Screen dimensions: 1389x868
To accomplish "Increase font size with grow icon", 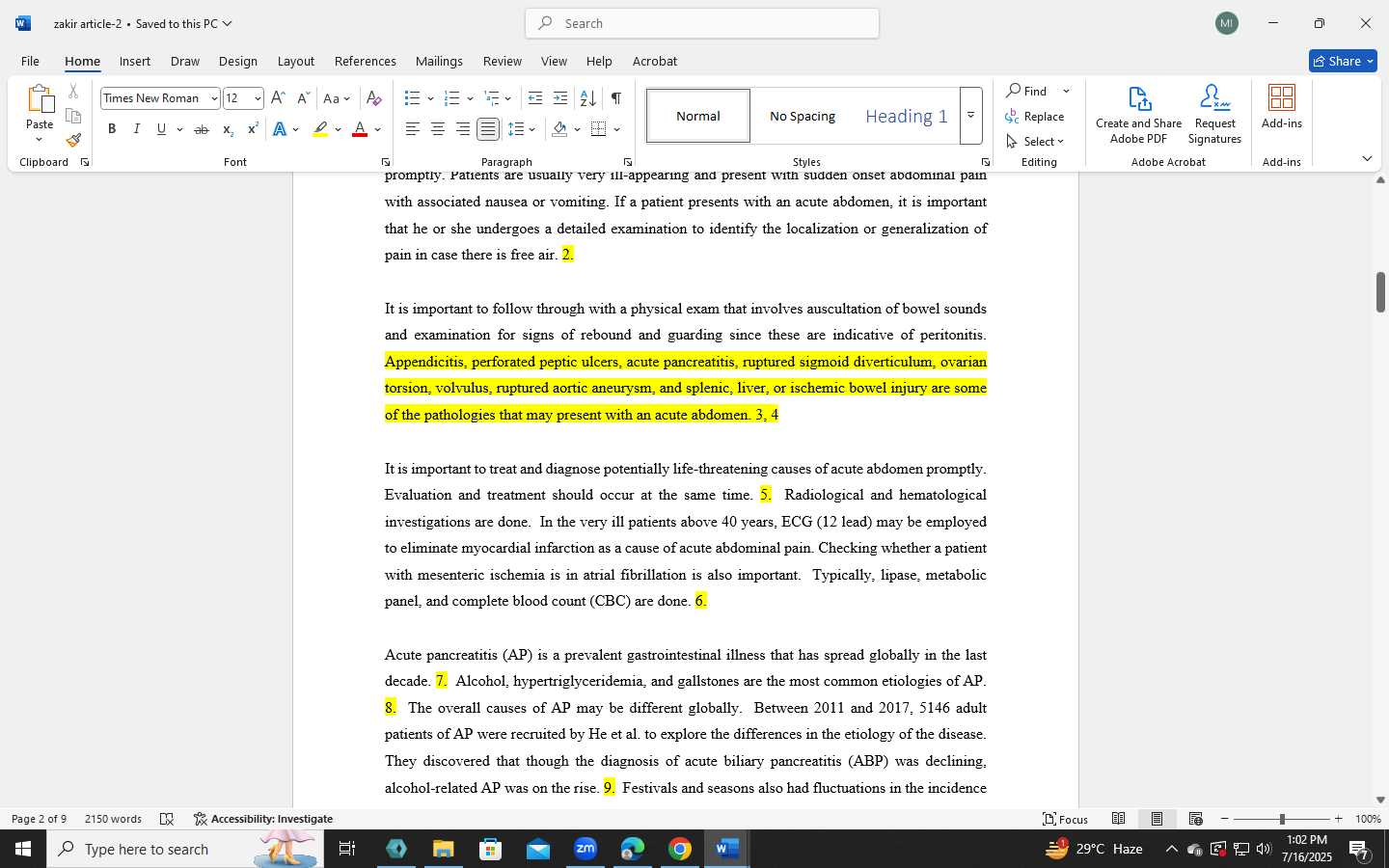I will pos(278,98).
